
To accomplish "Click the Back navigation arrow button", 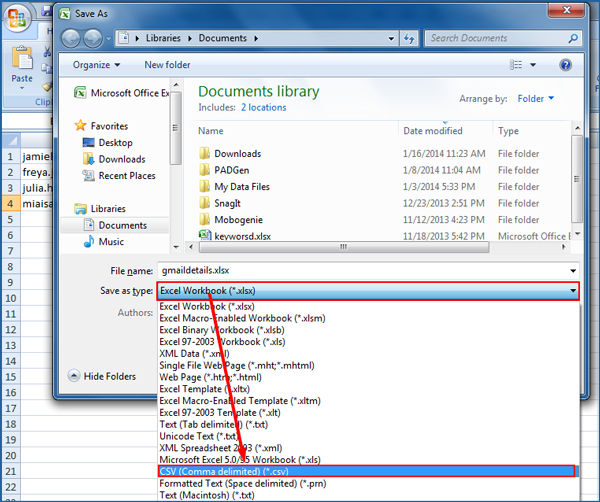I will [71, 39].
